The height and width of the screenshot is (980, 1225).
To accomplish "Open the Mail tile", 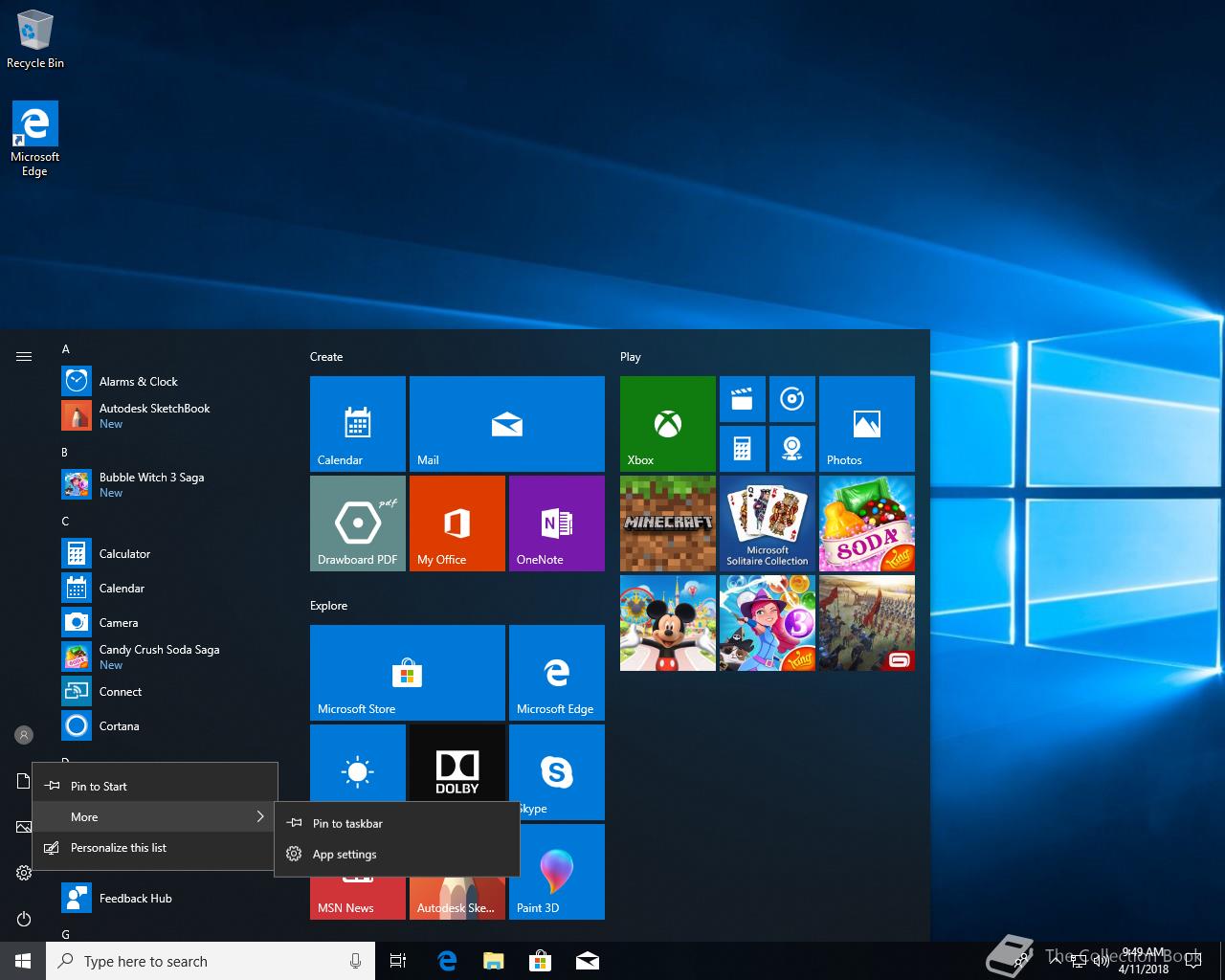I will (x=507, y=424).
